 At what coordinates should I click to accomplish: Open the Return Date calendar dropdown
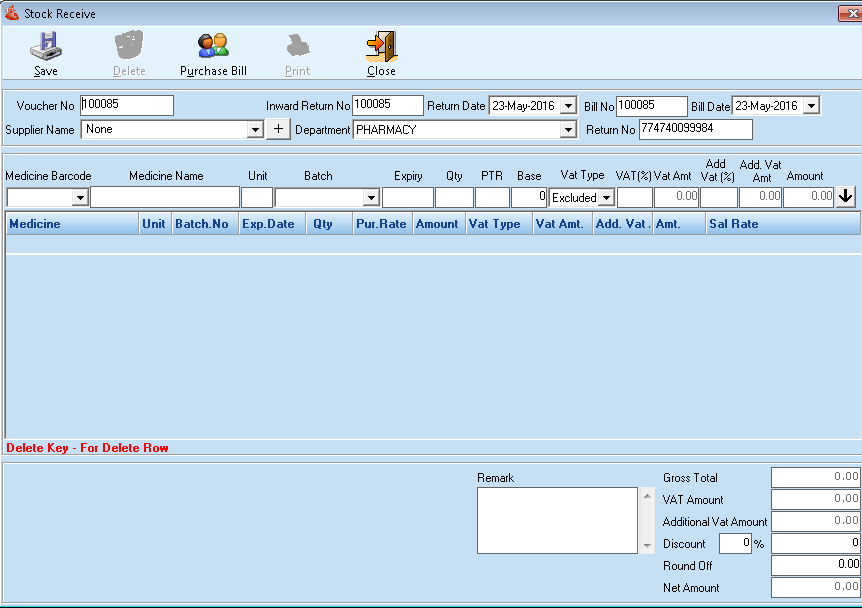coord(567,104)
